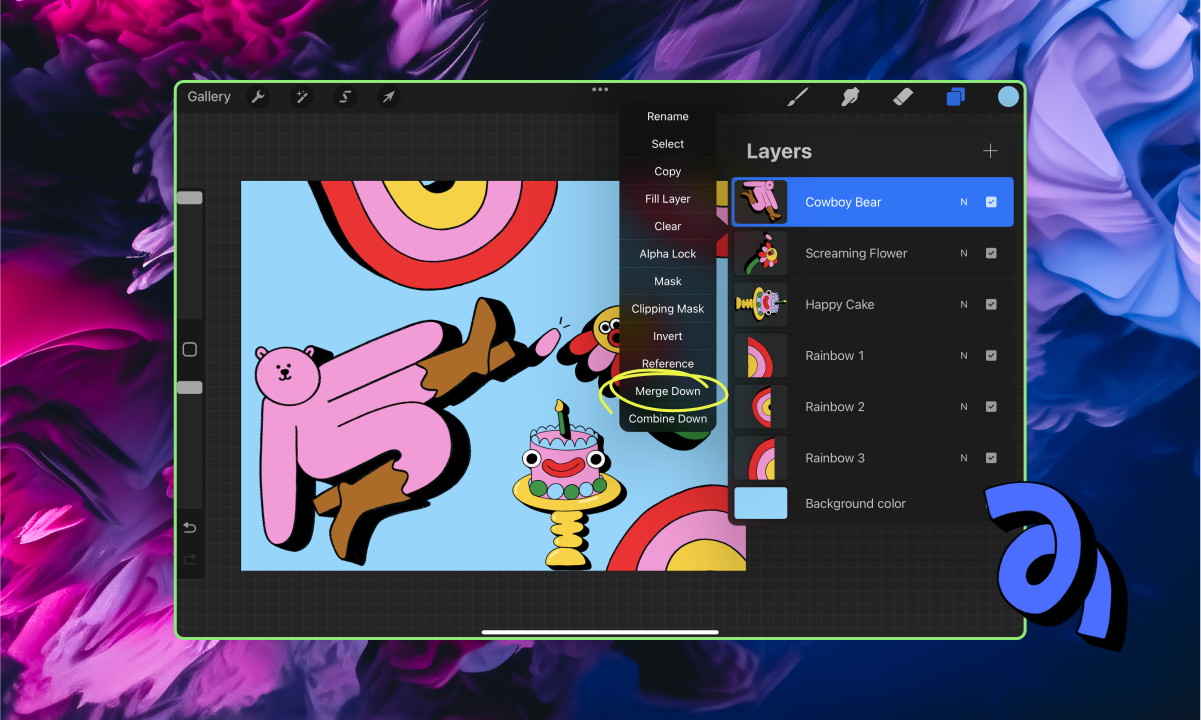1201x720 pixels.
Task: Select the Eraser tool
Action: pyautogui.click(x=902, y=96)
